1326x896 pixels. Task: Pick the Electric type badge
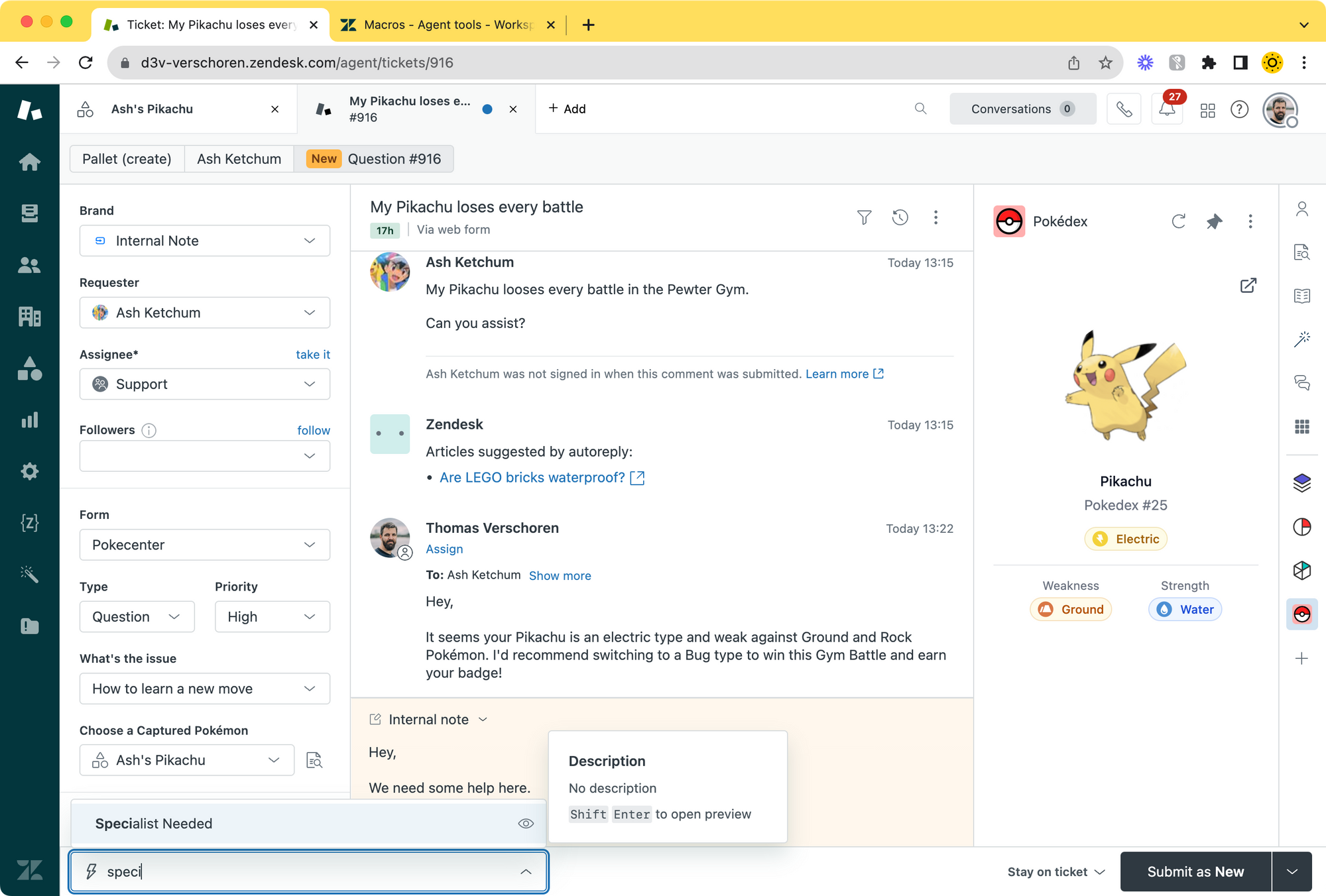point(1126,539)
